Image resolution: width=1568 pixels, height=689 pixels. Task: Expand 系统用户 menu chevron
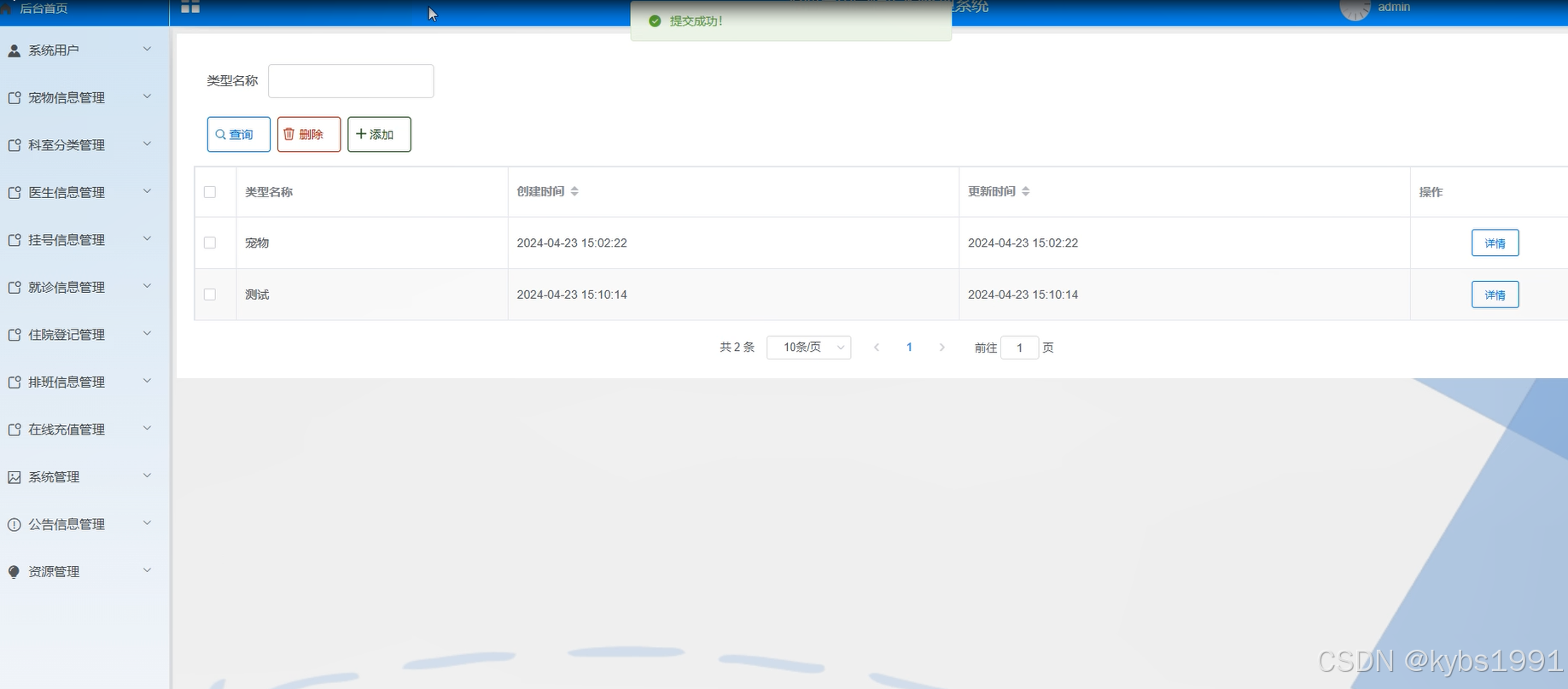pos(147,50)
